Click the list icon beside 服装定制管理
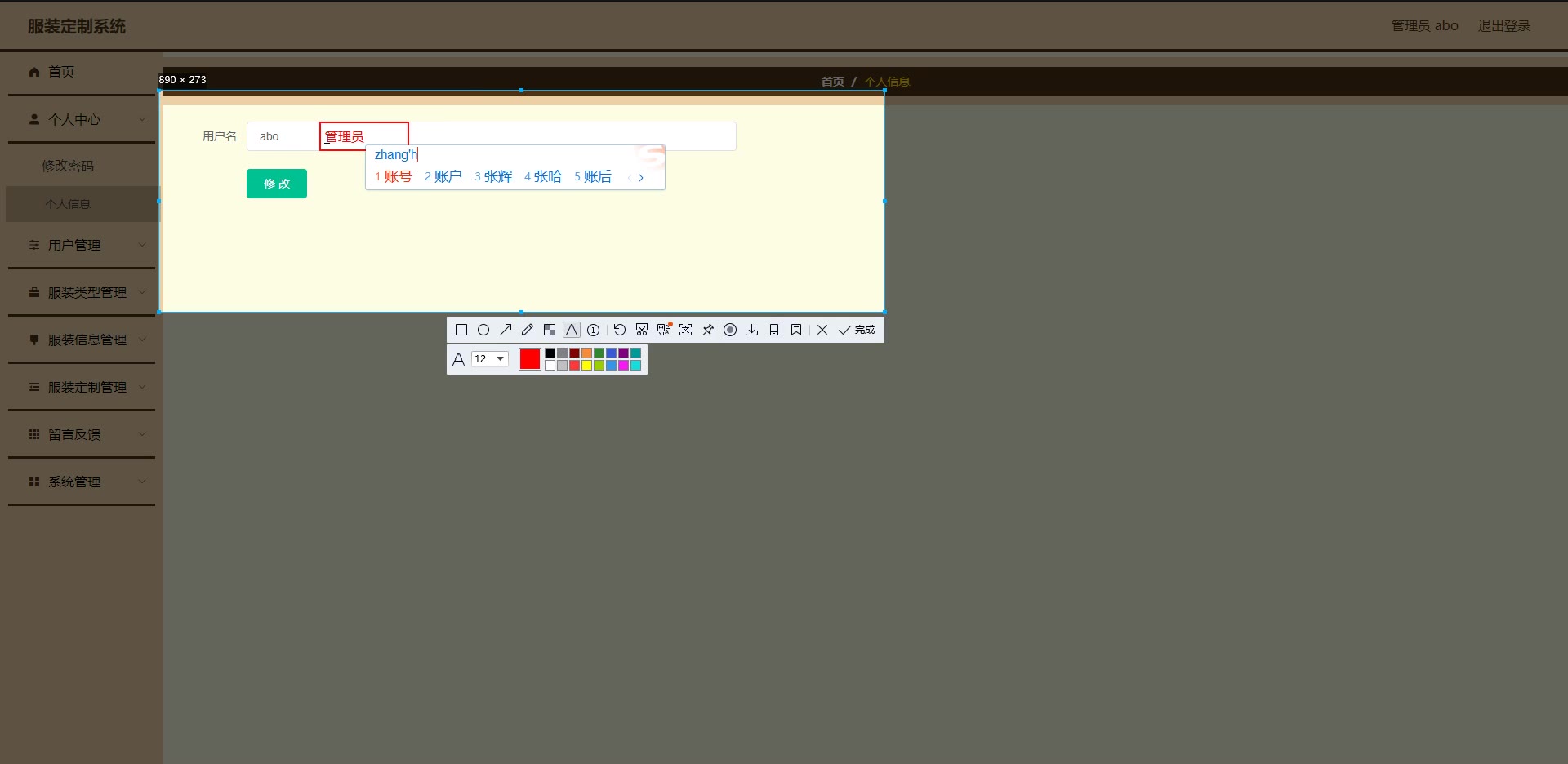The height and width of the screenshot is (764, 1568). coord(34,387)
